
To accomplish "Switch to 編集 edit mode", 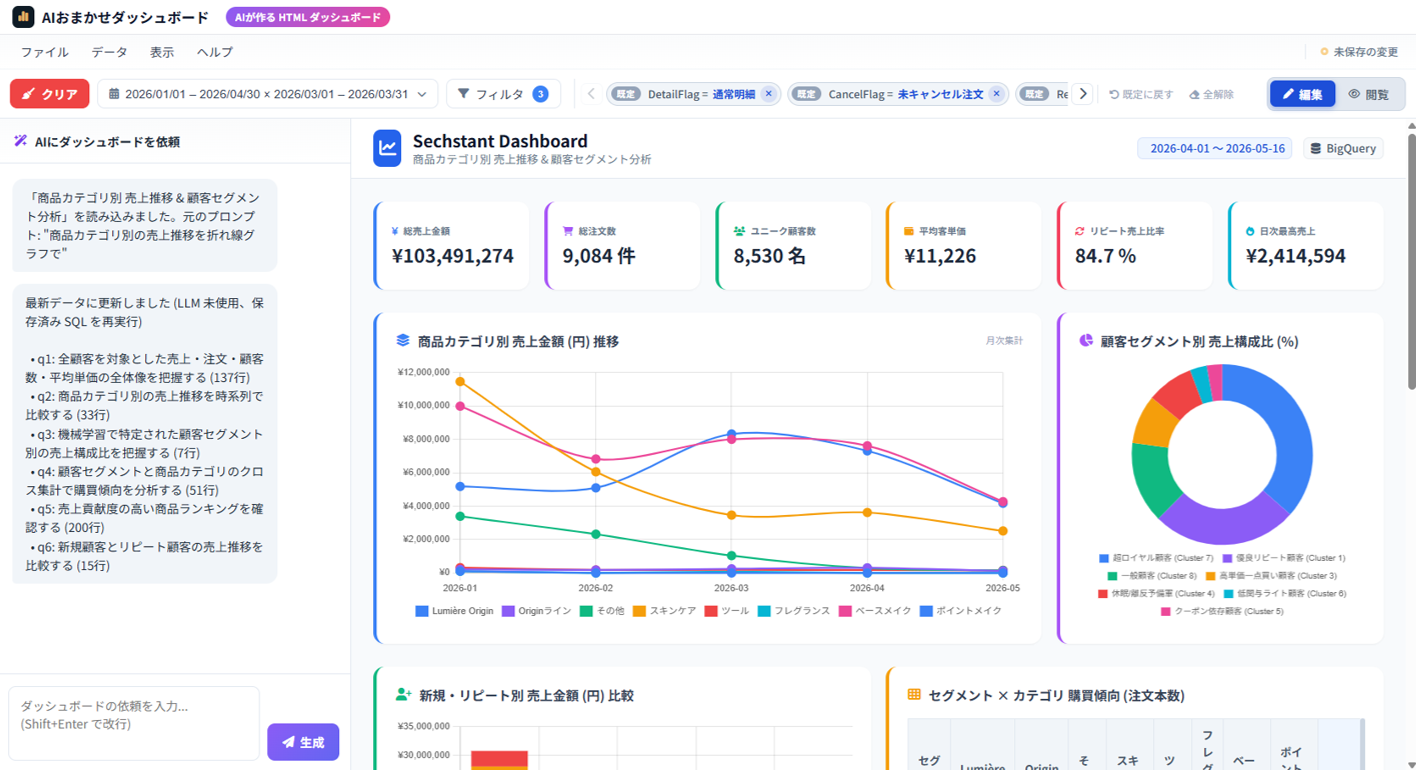I will 1302,94.
